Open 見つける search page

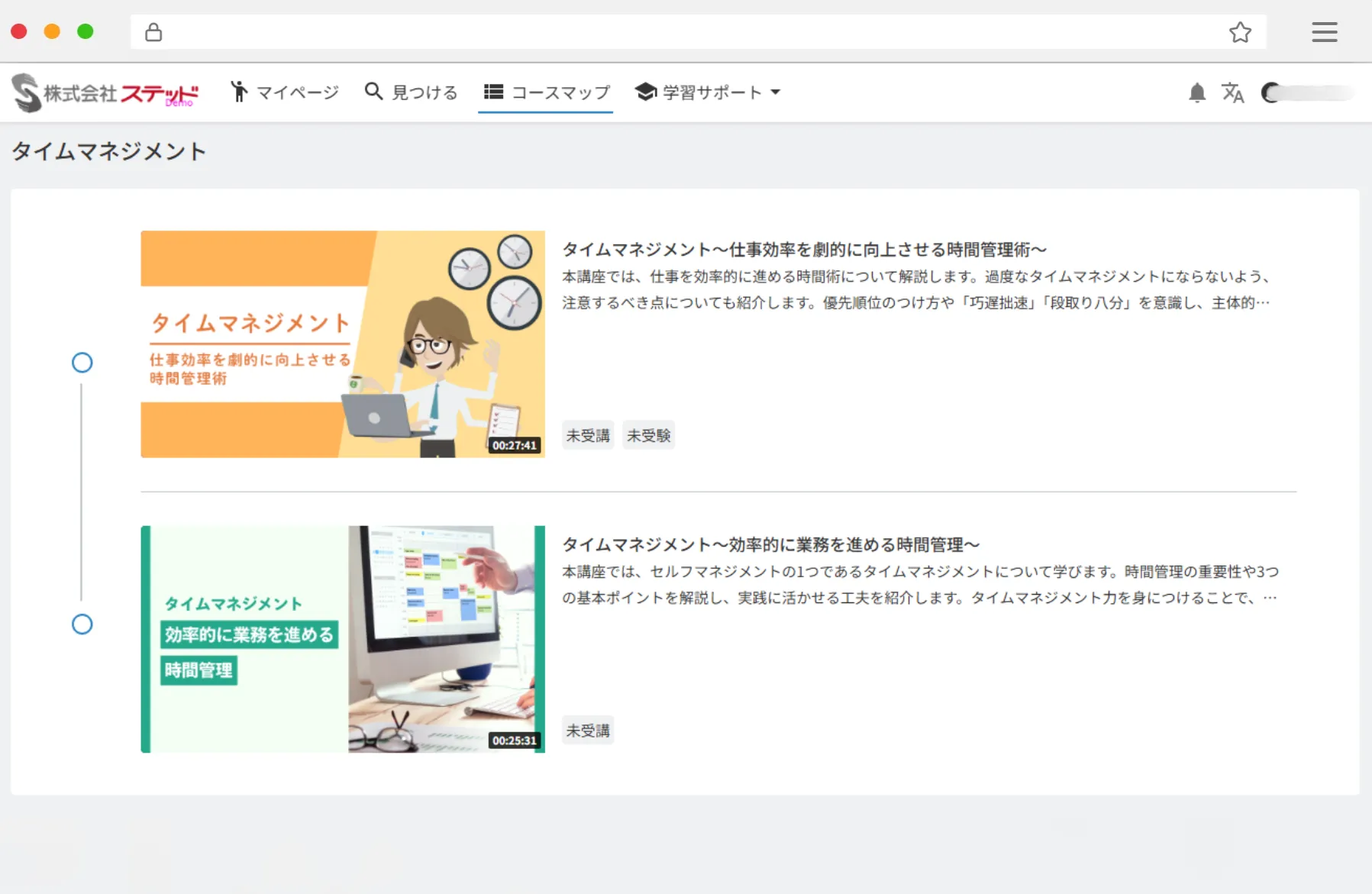(x=411, y=92)
